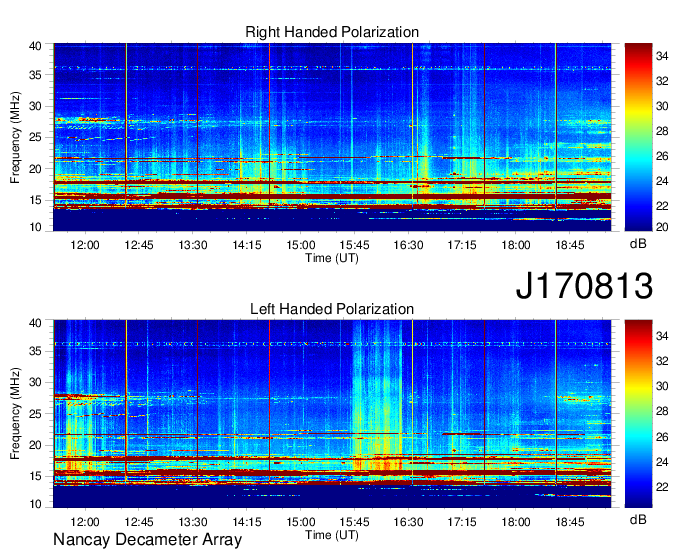The image size is (680, 552).
Task: Click 12:00 time tick on Left Handed plot
Action: (x=85, y=522)
